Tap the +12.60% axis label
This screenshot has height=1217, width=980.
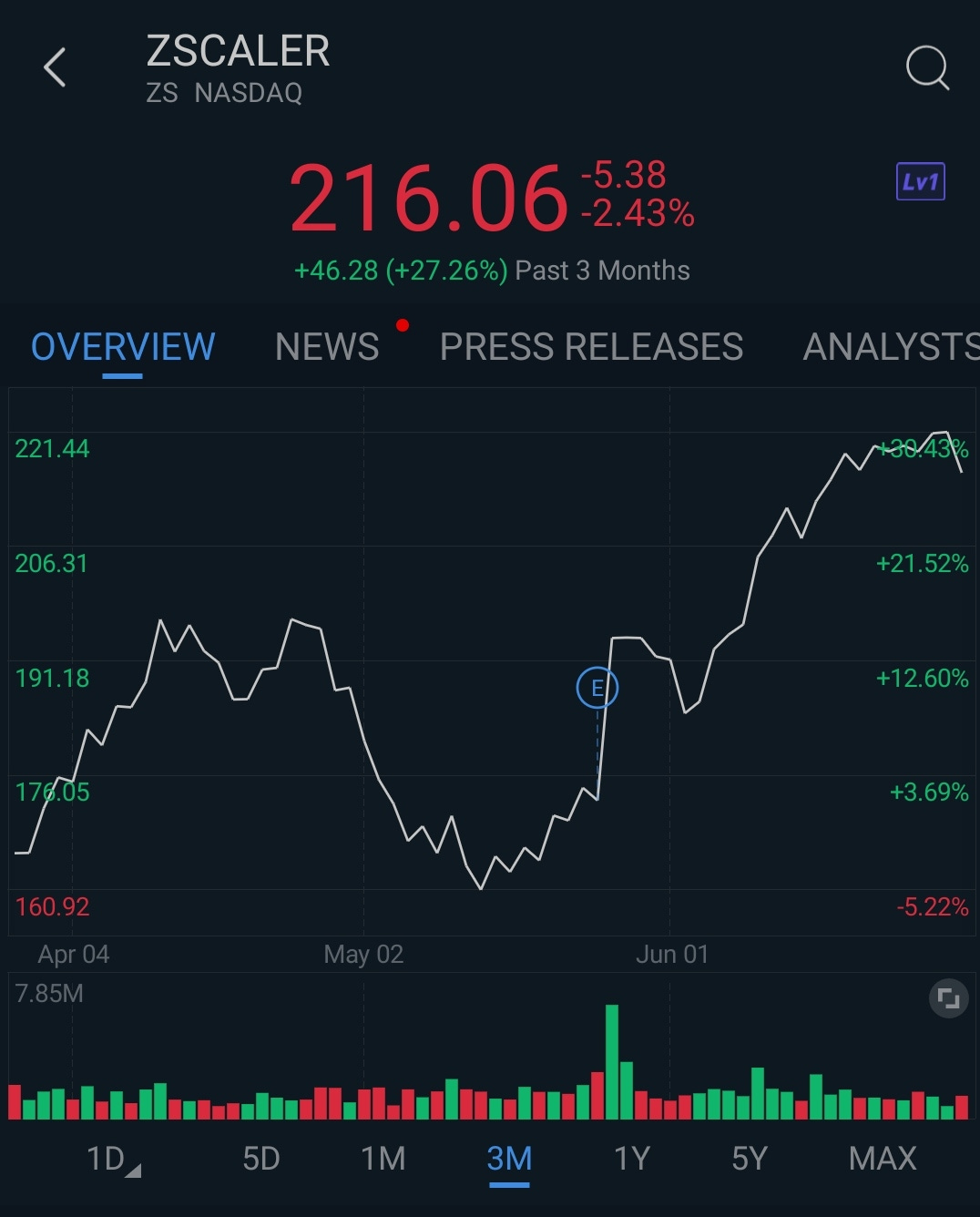coord(922,679)
